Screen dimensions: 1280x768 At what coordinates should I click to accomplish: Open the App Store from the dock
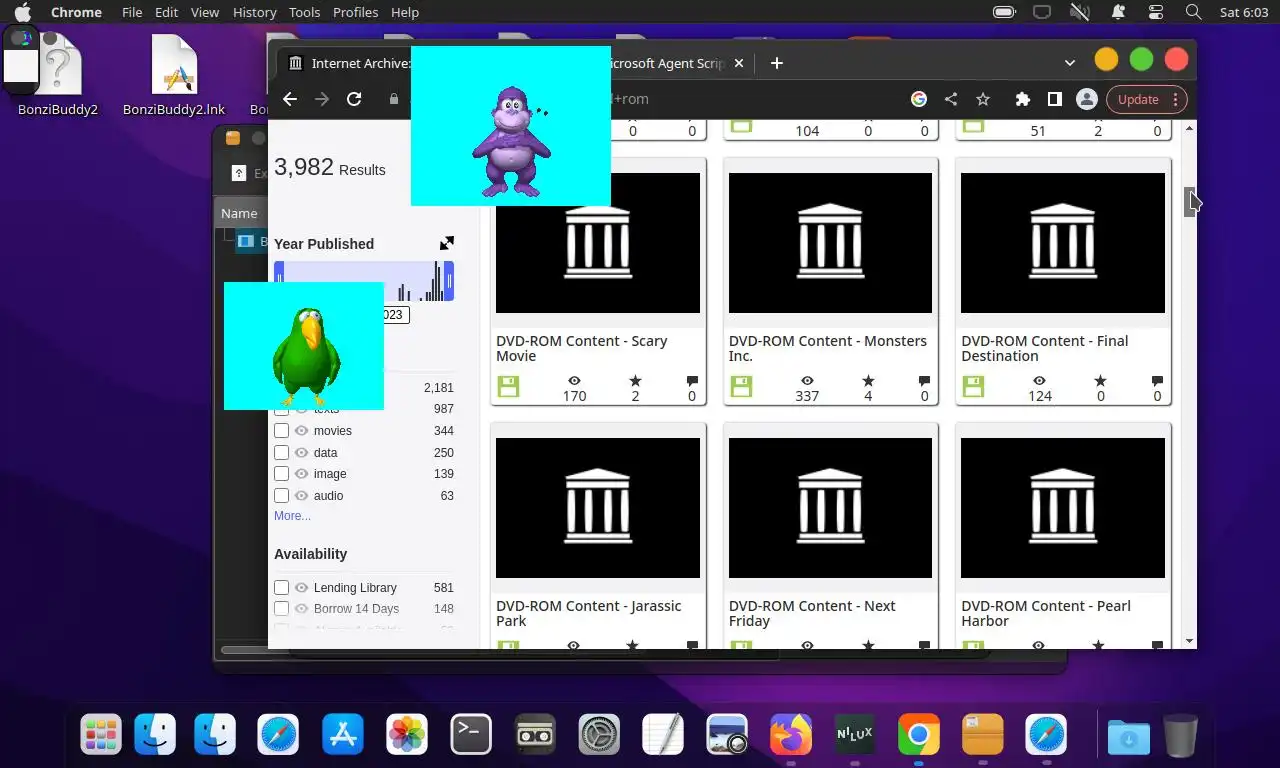343,735
